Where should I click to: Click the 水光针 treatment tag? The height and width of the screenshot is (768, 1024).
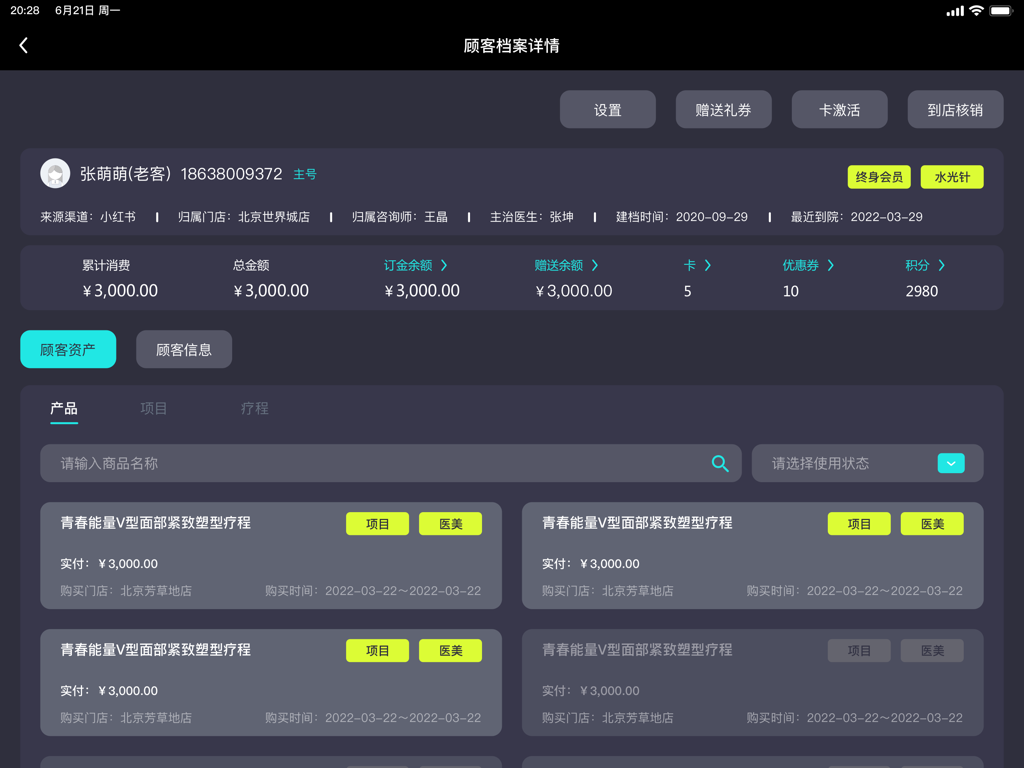click(x=952, y=176)
